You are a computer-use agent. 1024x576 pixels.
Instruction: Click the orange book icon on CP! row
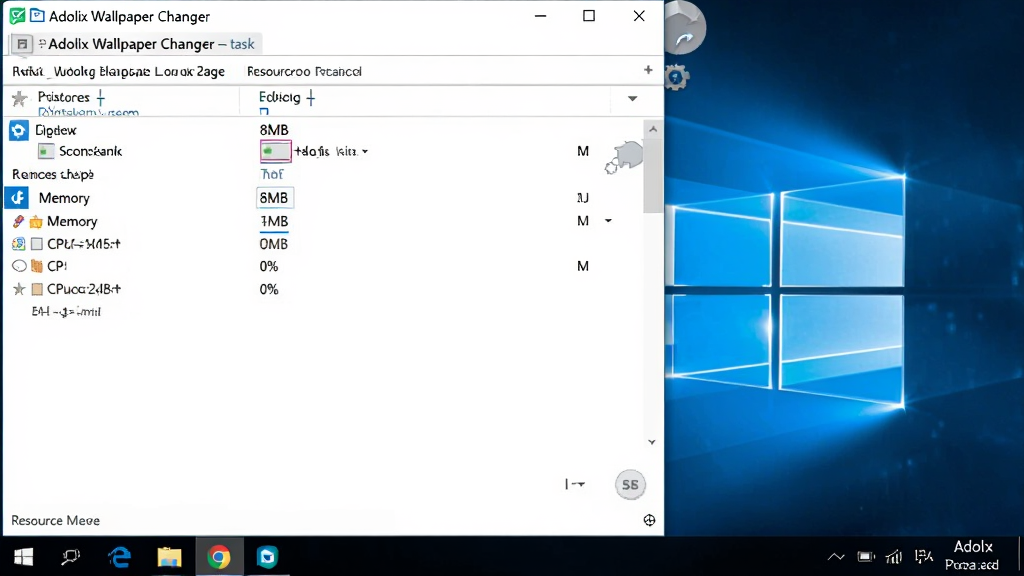(x=37, y=266)
